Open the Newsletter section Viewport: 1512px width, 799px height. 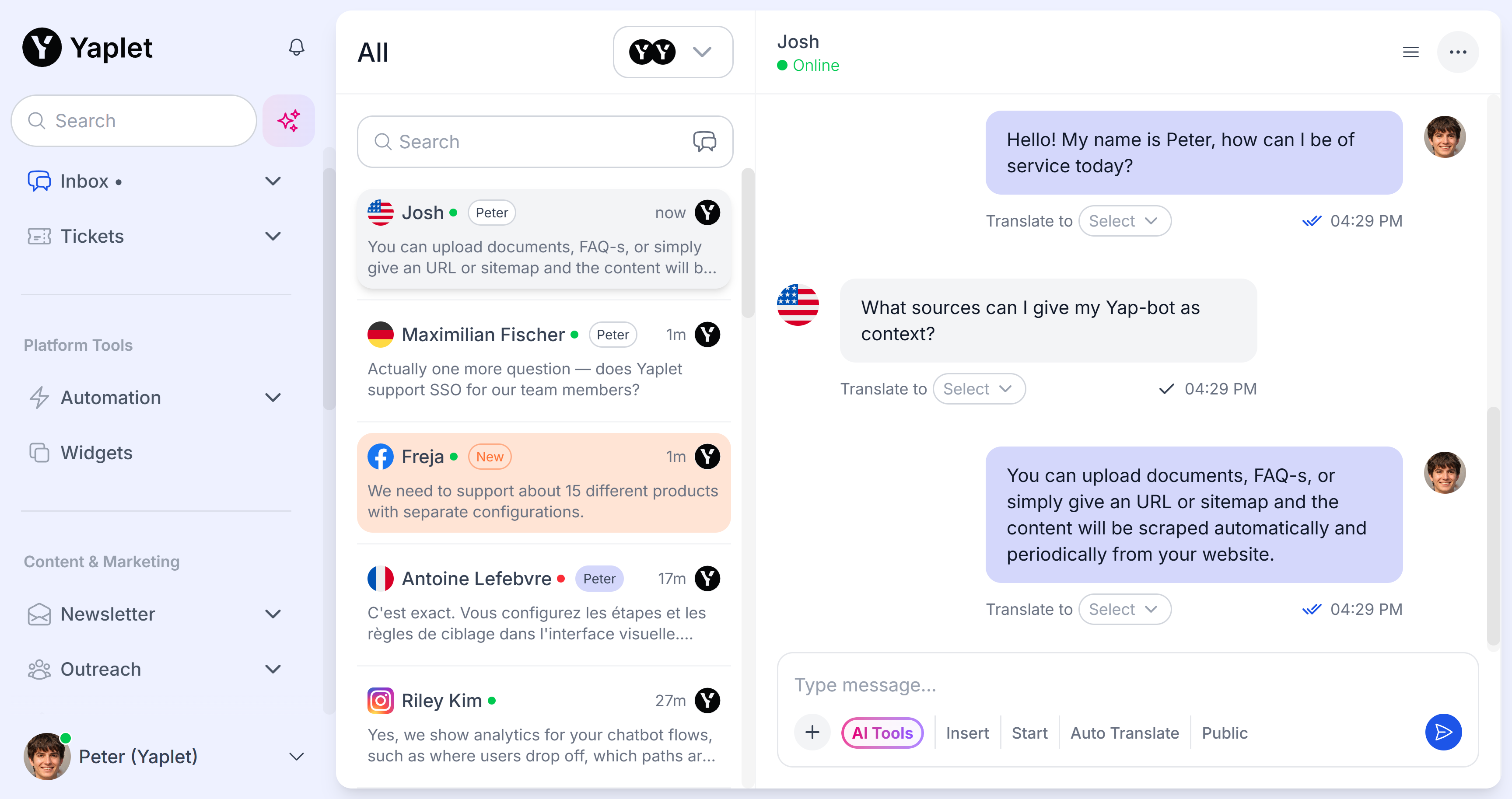[107, 614]
